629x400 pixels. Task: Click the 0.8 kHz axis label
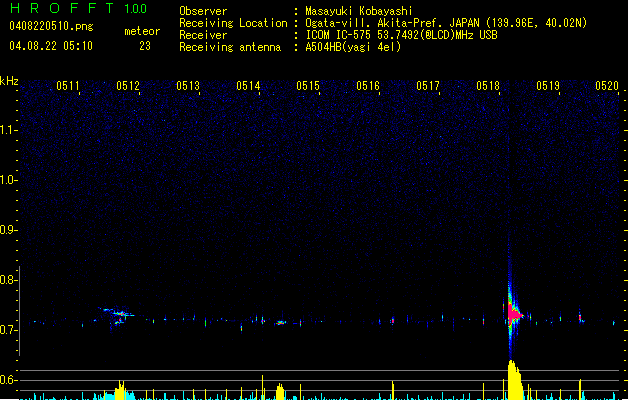(x=8, y=280)
